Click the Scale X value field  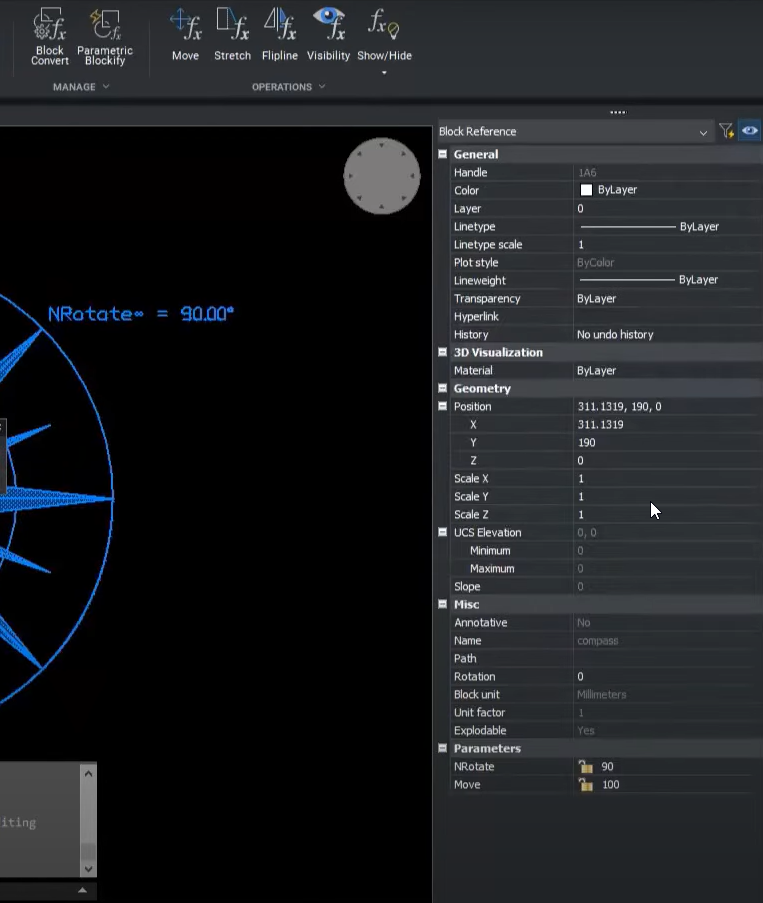[660, 479]
